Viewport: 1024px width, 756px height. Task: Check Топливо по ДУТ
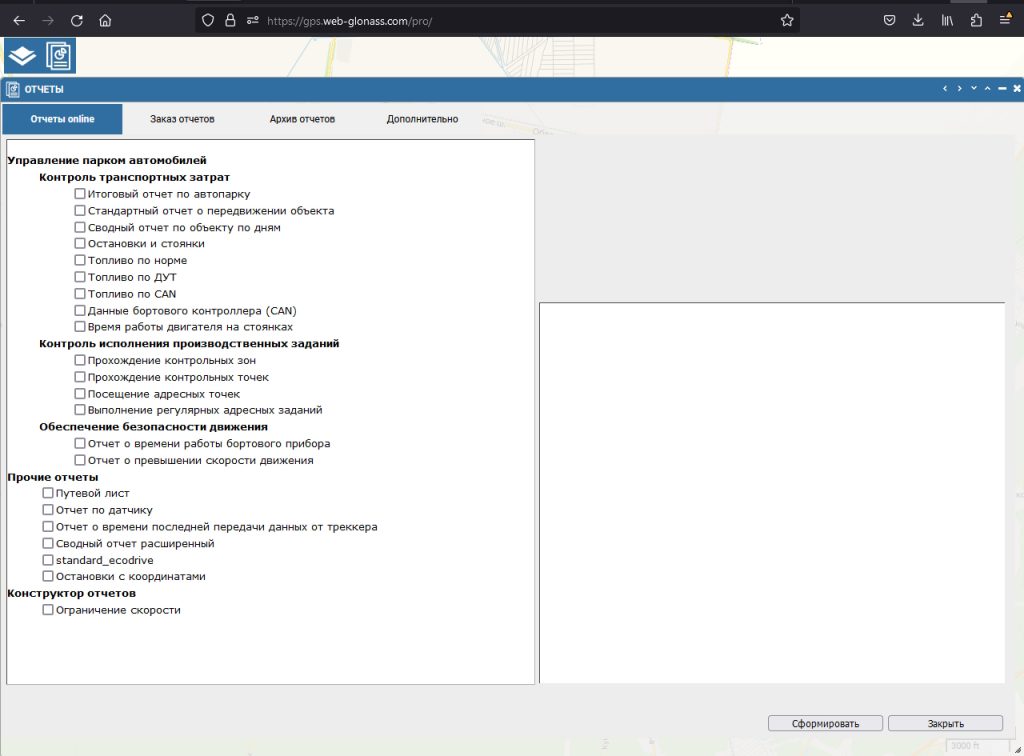[x=80, y=277]
